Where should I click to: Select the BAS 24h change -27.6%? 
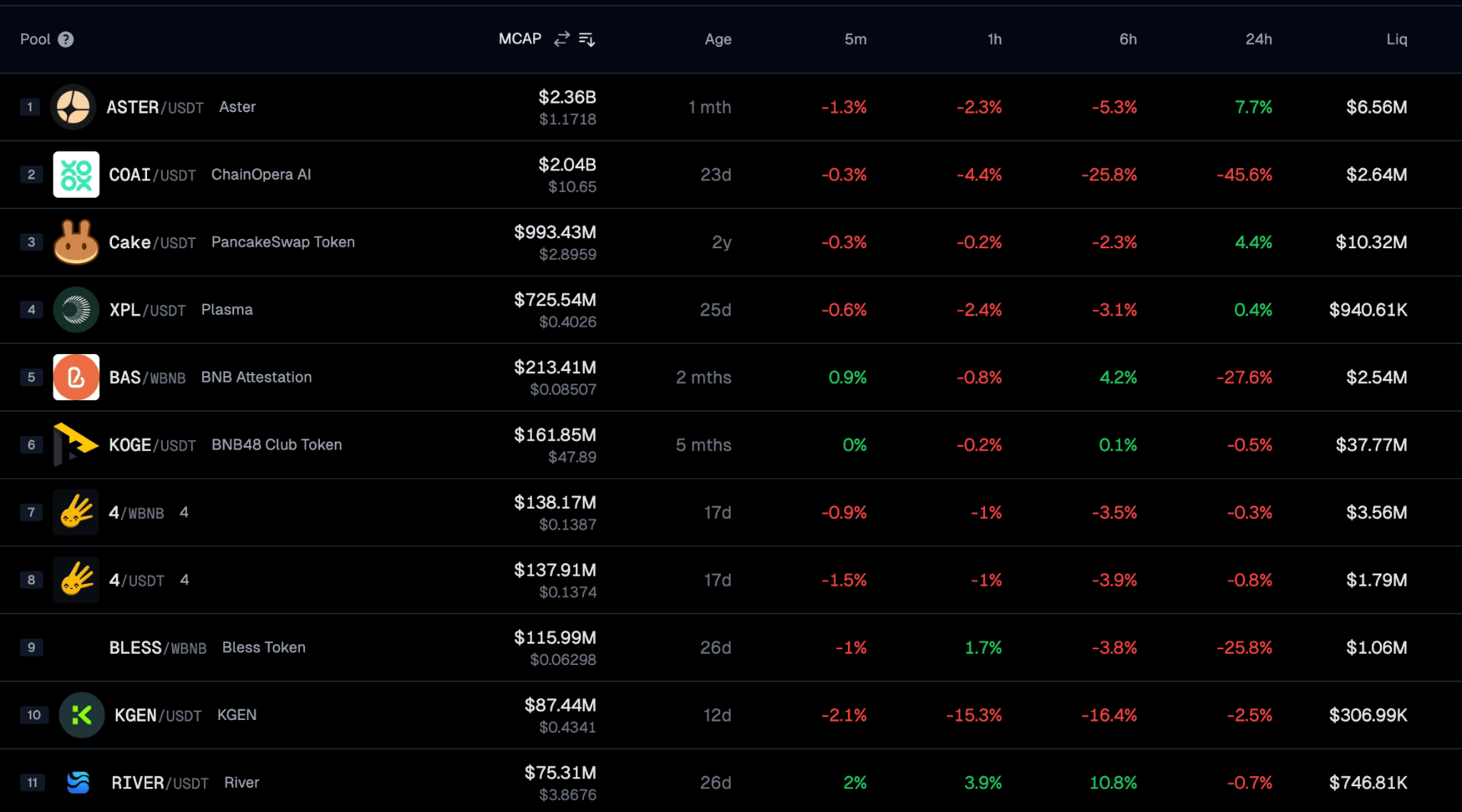tap(1244, 377)
